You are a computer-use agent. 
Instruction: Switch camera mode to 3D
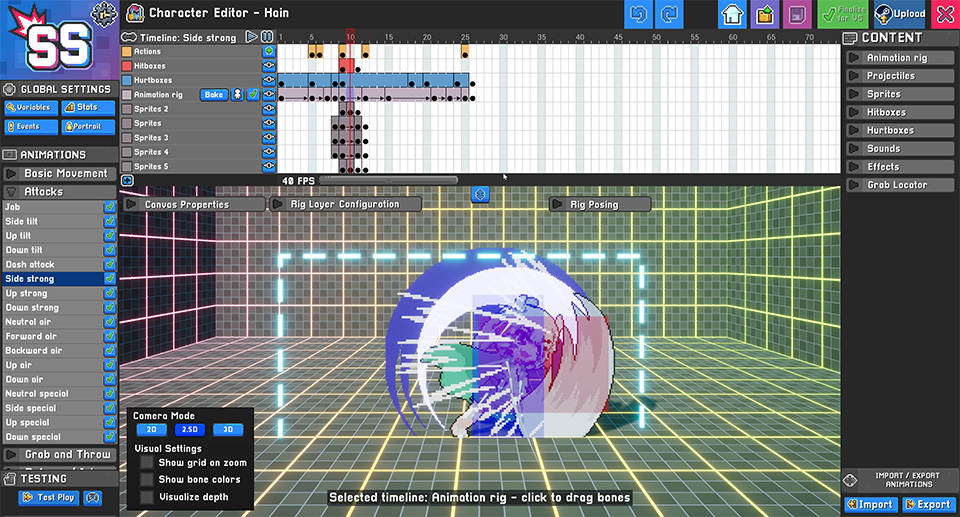point(228,430)
